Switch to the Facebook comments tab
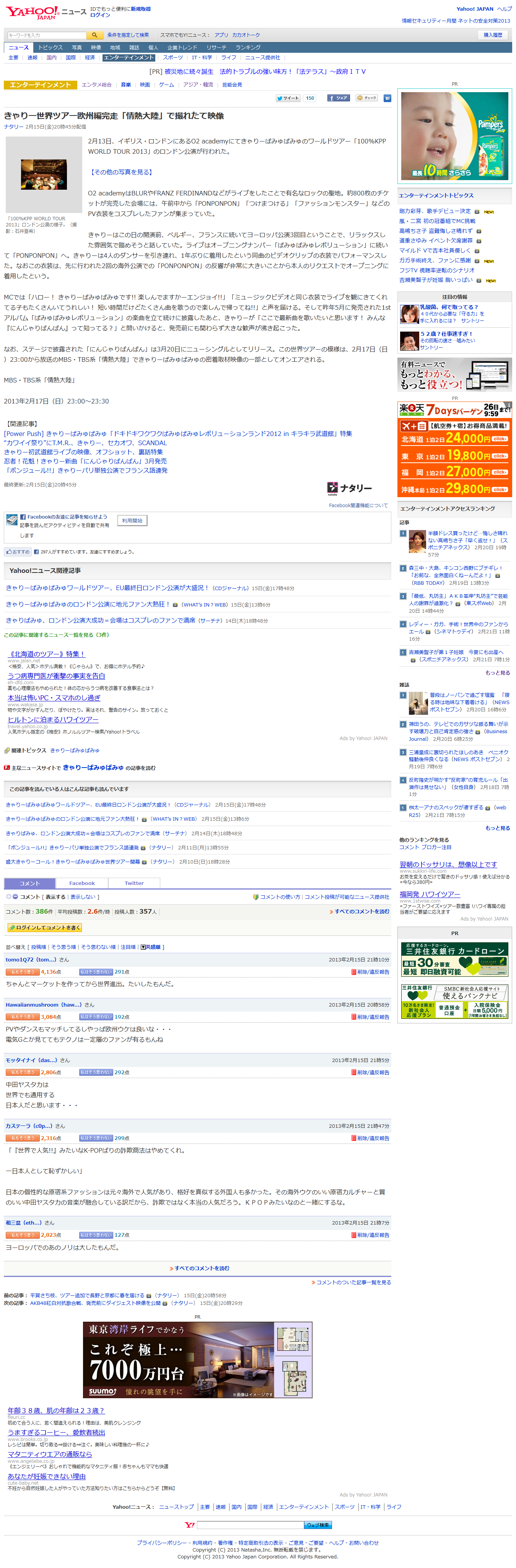Viewport: 516px width, 1568px height. [81, 883]
